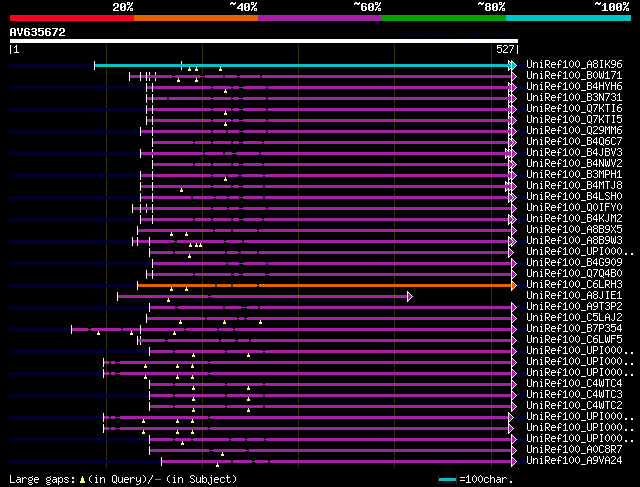
Task: Select the UniRef100_B7P354 label
Action: (x=574, y=329)
